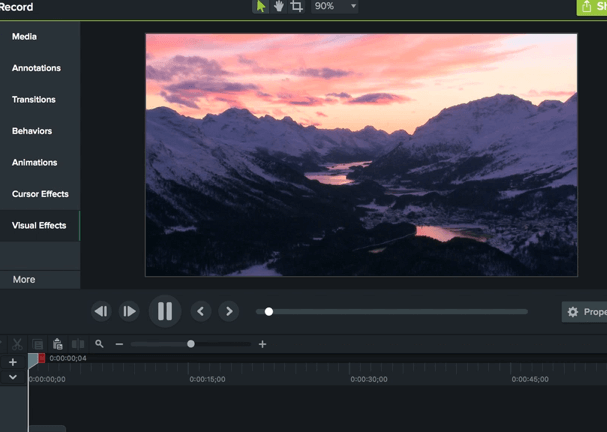Click the playback scrubber bar
Viewport: 607px width, 432px height.
pos(392,312)
